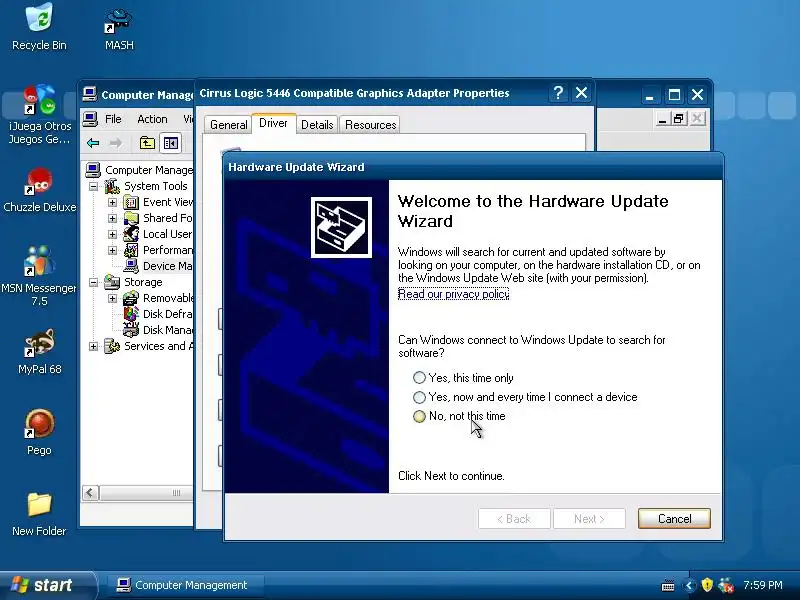Viewport: 800px width, 600px height.
Task: Click the security shield tray icon
Action: 707,585
